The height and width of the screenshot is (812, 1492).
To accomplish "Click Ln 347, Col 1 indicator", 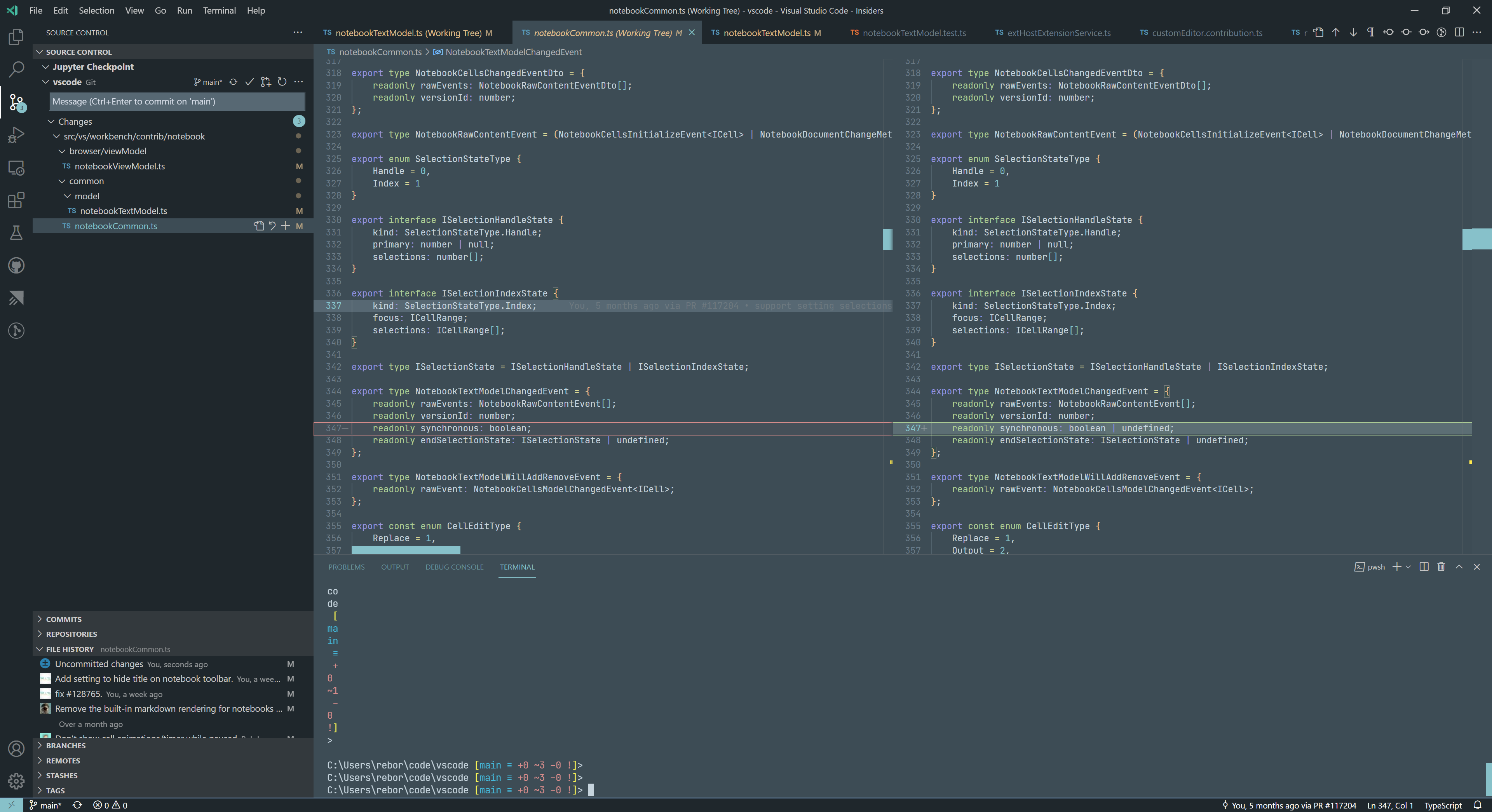I will [1390, 805].
